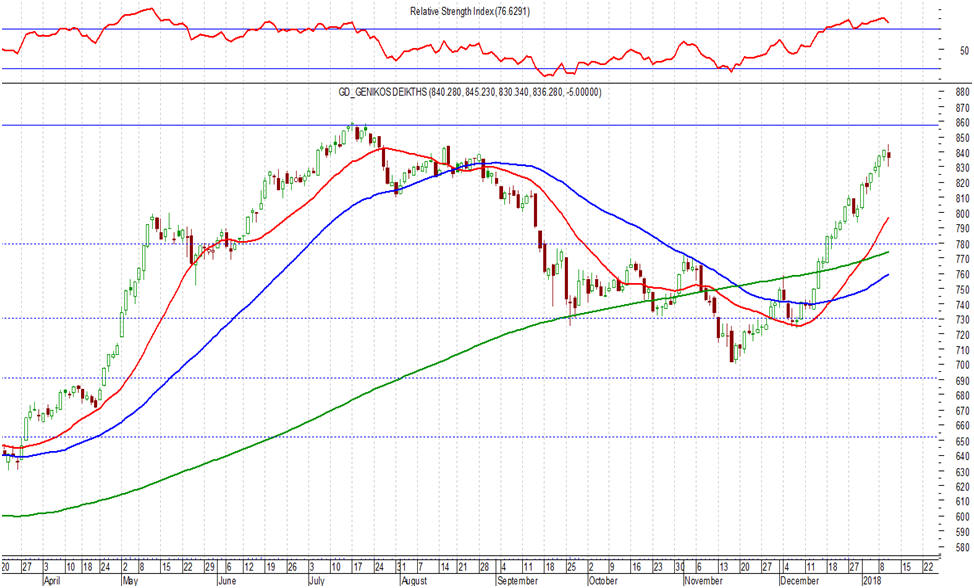This screenshot has height=588, width=974.
Task: Click price axis label 700
Action: coord(962,365)
